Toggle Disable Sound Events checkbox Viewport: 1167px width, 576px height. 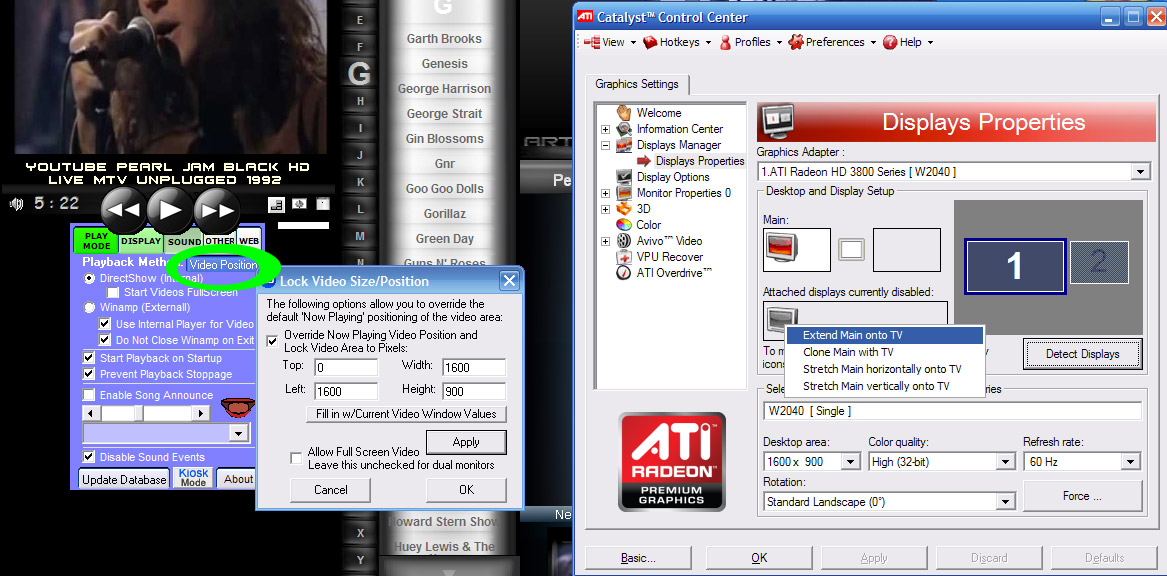tap(89, 457)
